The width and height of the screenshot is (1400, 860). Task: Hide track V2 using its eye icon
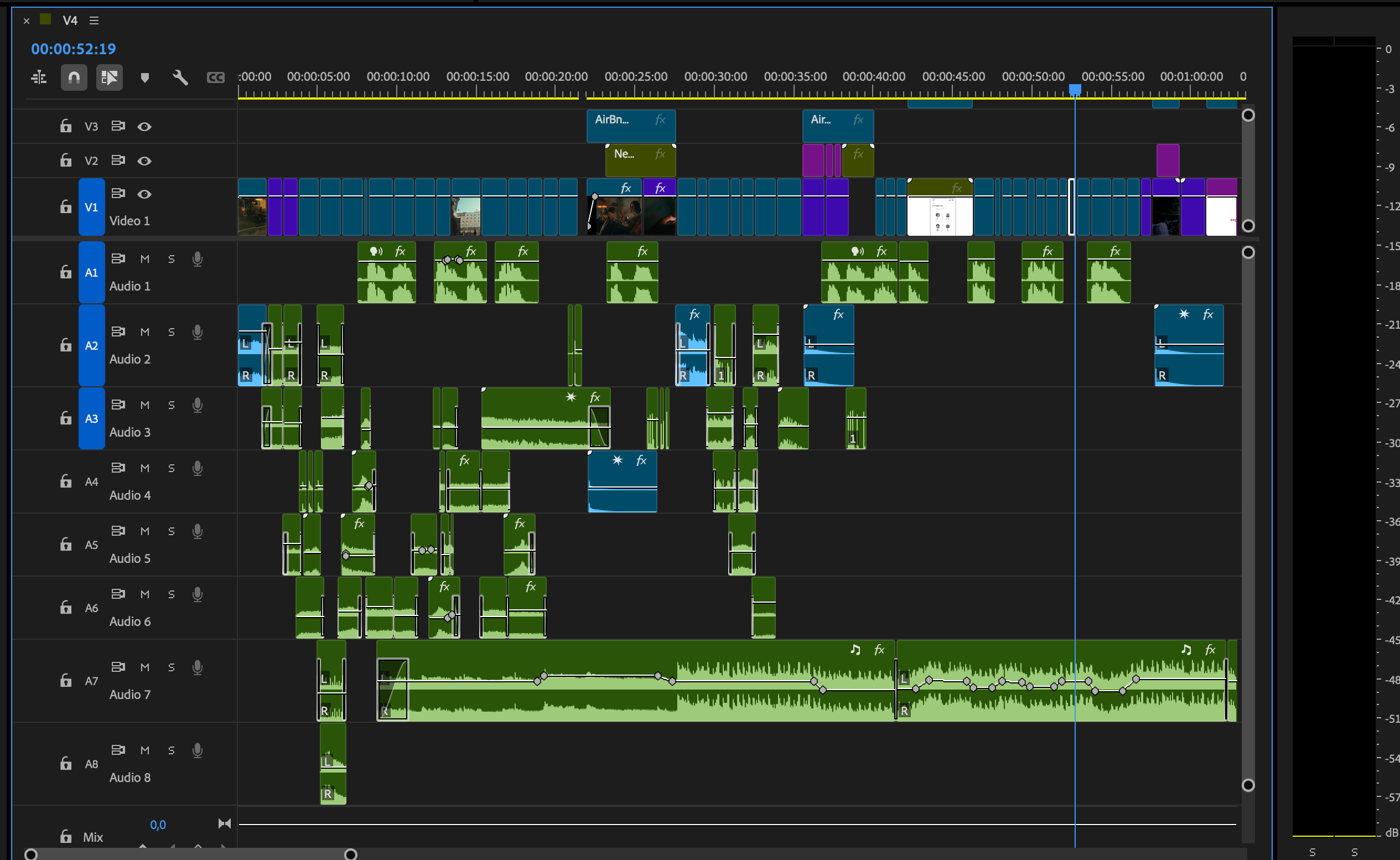tap(144, 161)
